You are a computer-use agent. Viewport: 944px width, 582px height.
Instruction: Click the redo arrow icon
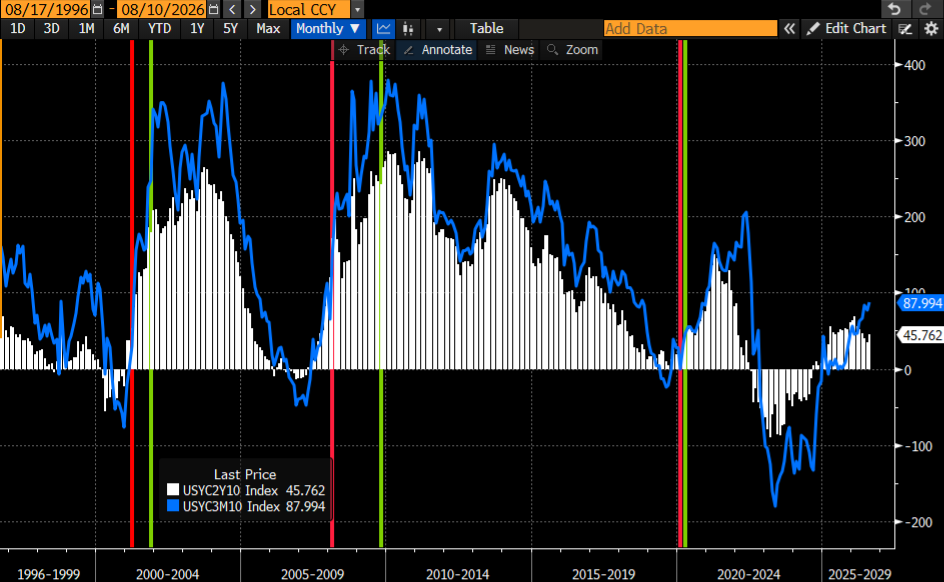pyautogui.click(x=925, y=9)
